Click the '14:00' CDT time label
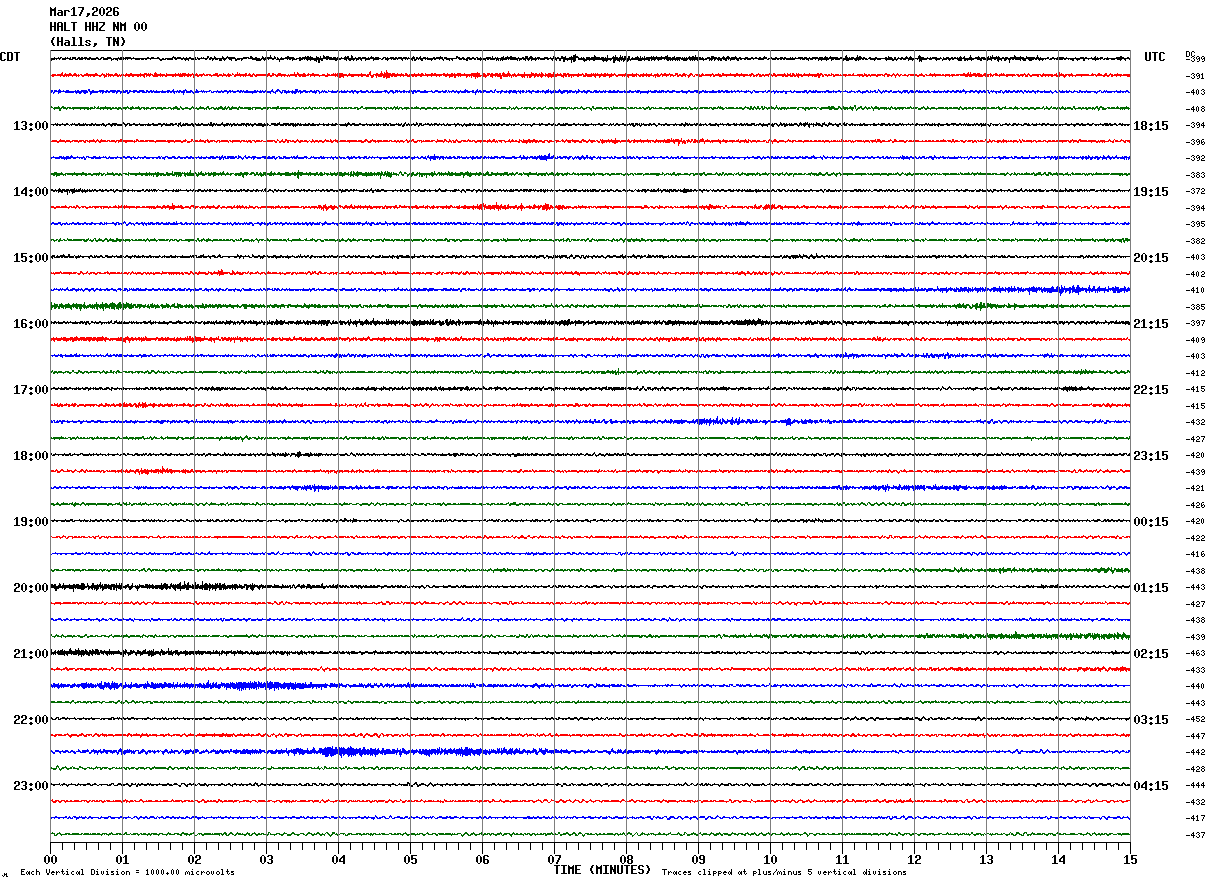Image resolution: width=1210 pixels, height=886 pixels. 31,192
